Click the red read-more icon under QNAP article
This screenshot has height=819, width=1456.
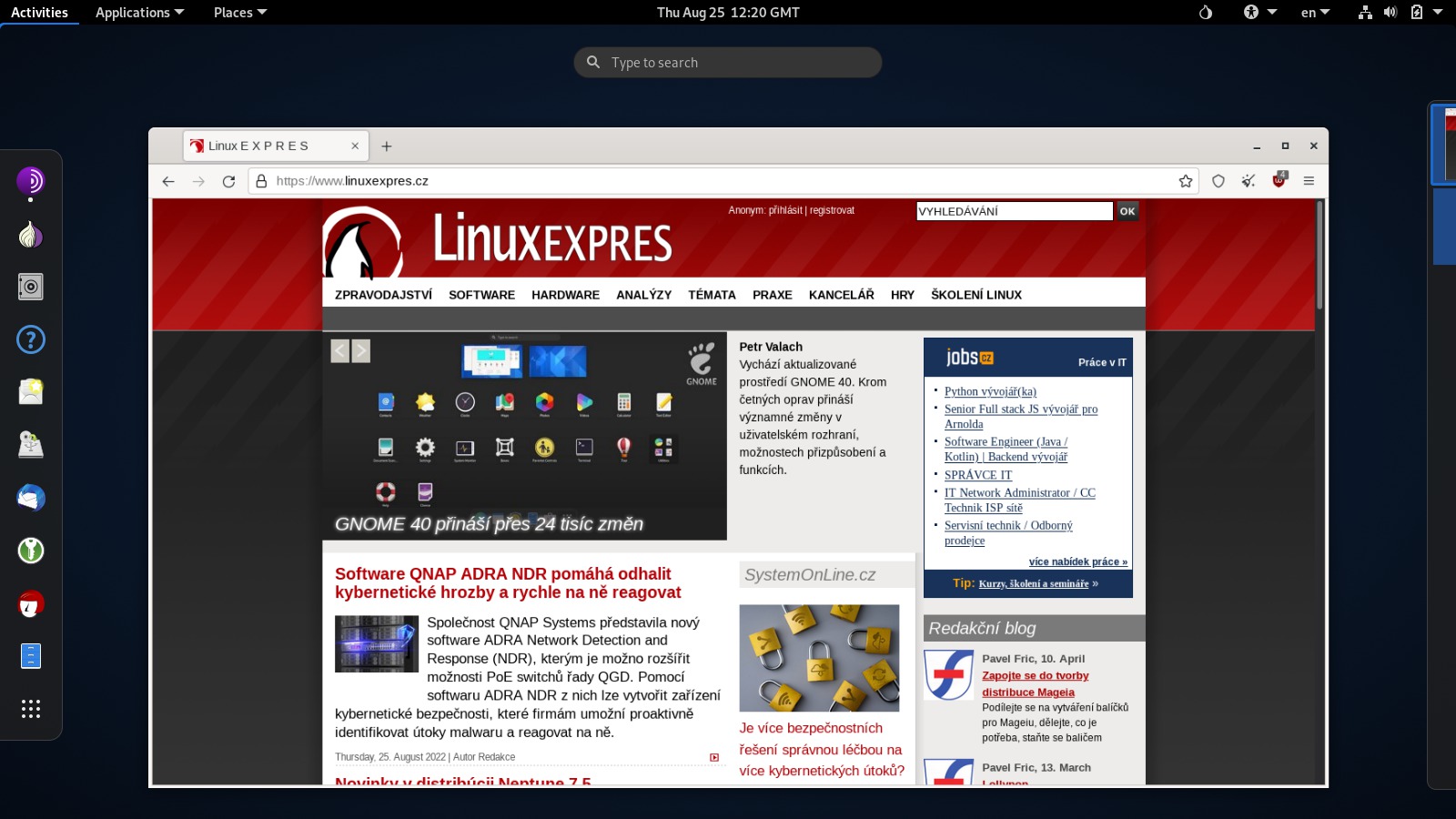714,757
